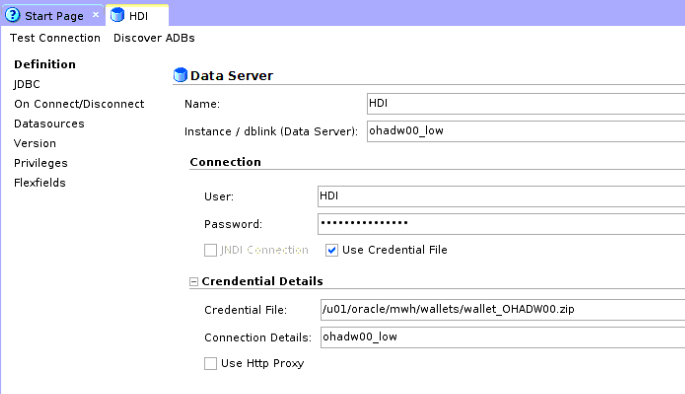Screen dimensions: 685x394
Task: Click the Name input field
Action: [526, 104]
